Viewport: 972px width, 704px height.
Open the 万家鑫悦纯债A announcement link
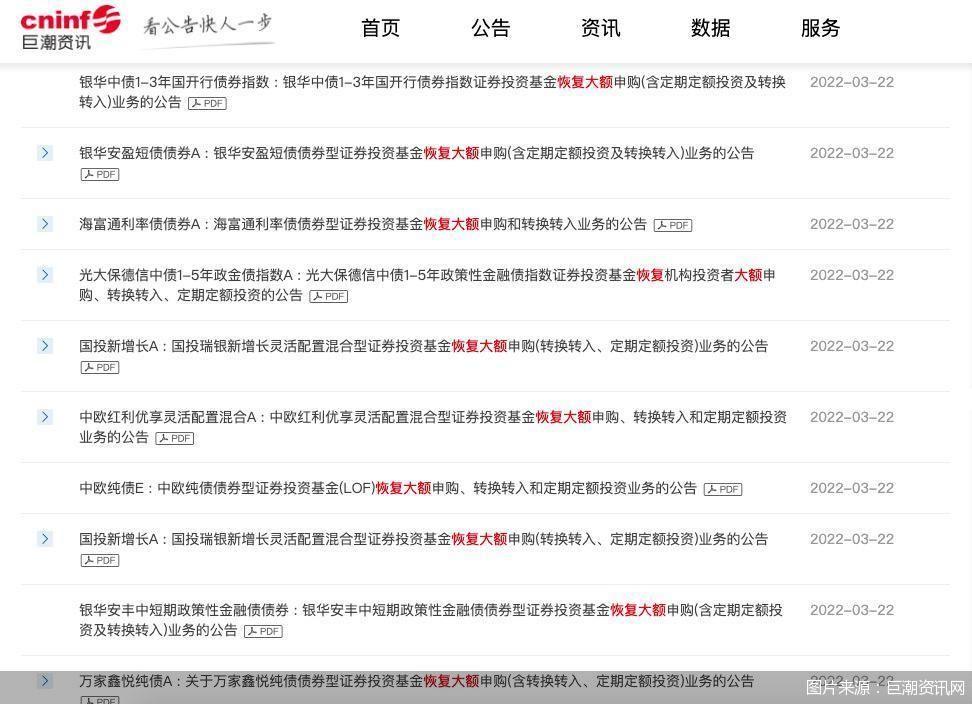click(416, 681)
